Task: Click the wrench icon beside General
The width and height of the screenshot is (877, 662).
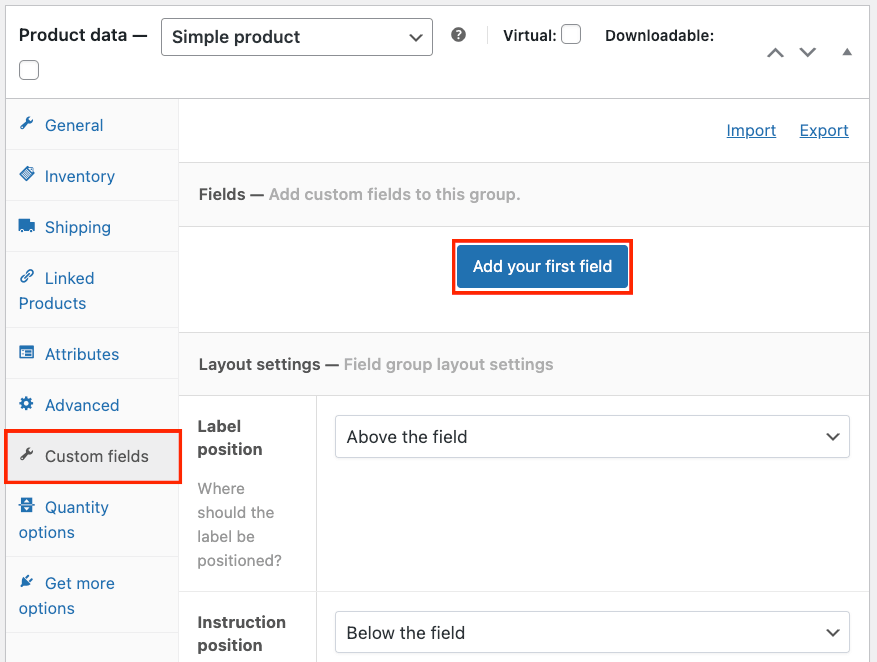Action: point(26,124)
